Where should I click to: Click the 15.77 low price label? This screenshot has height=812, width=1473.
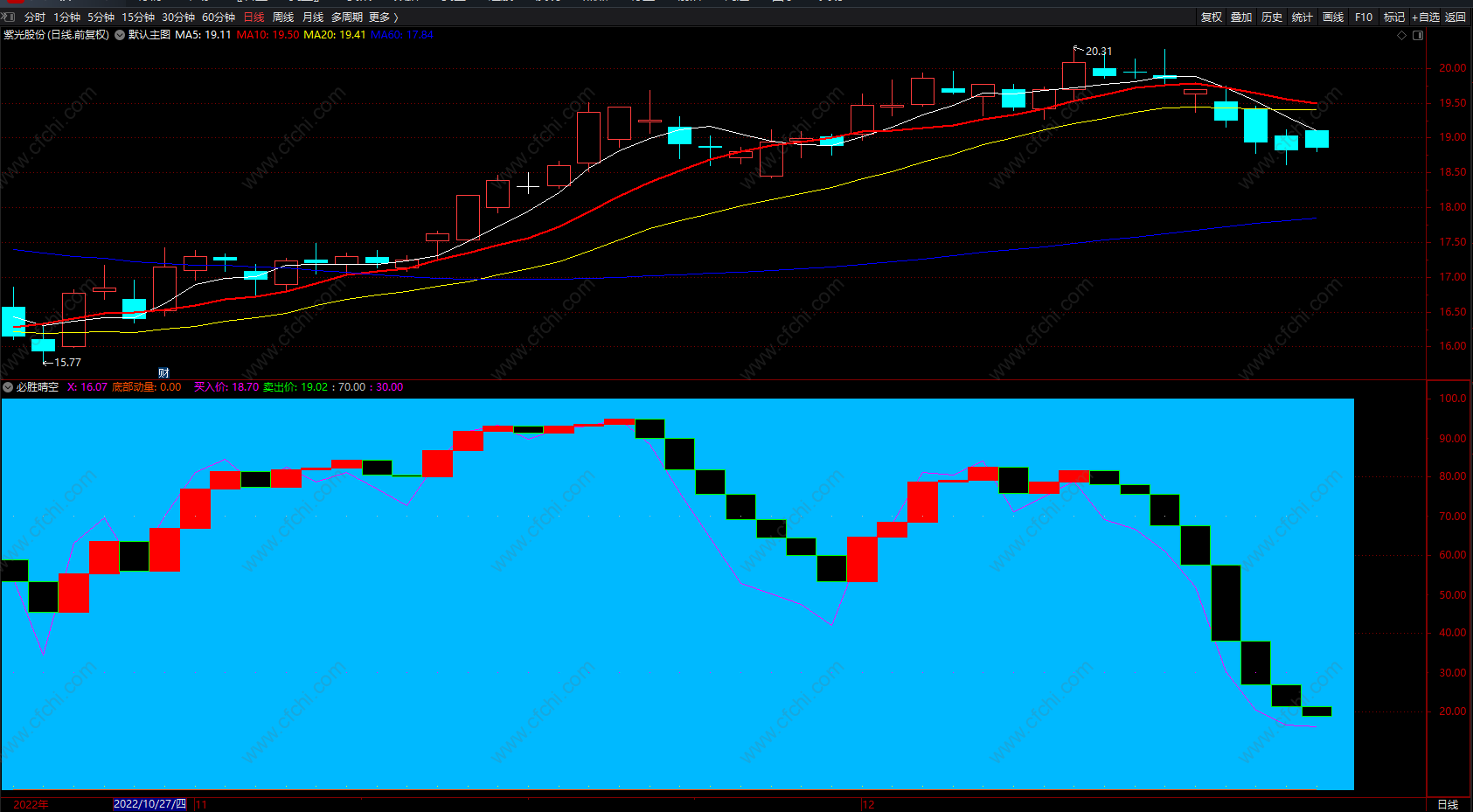click(67, 362)
